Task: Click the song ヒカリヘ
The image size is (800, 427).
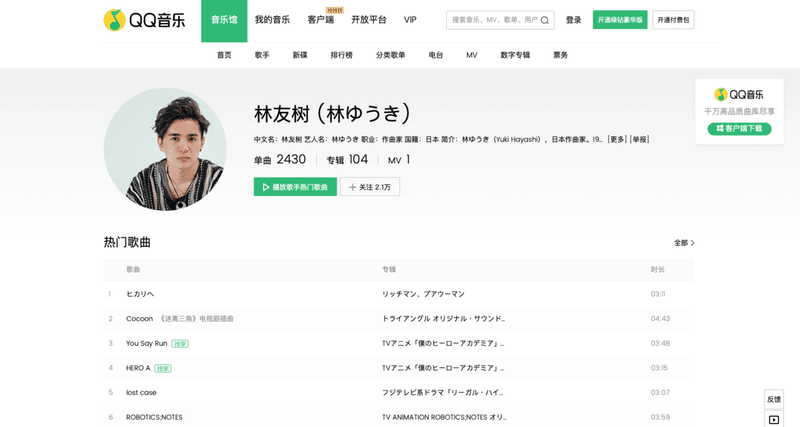Action: pyautogui.click(x=140, y=294)
